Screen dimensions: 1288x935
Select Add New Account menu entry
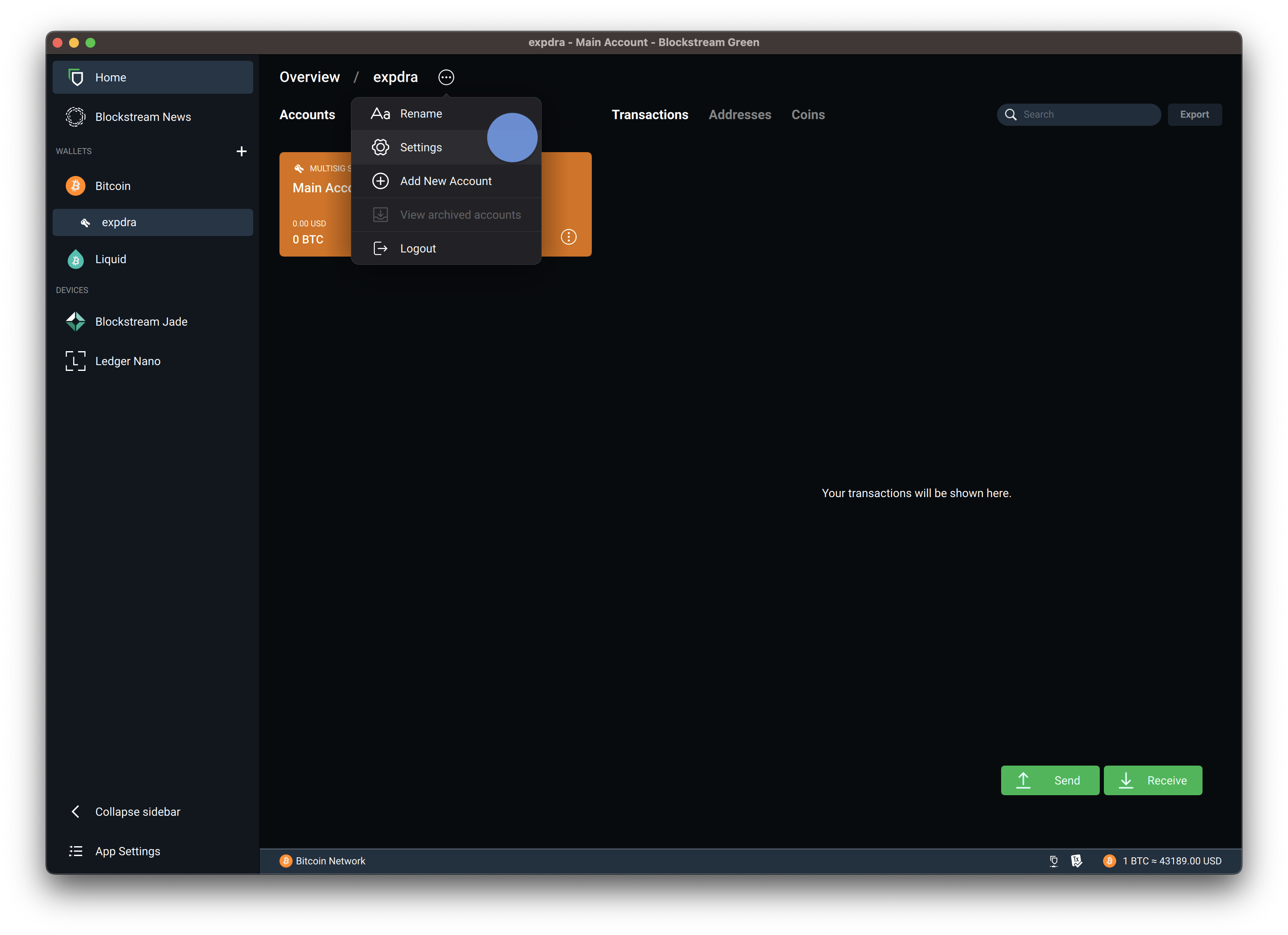point(446,181)
